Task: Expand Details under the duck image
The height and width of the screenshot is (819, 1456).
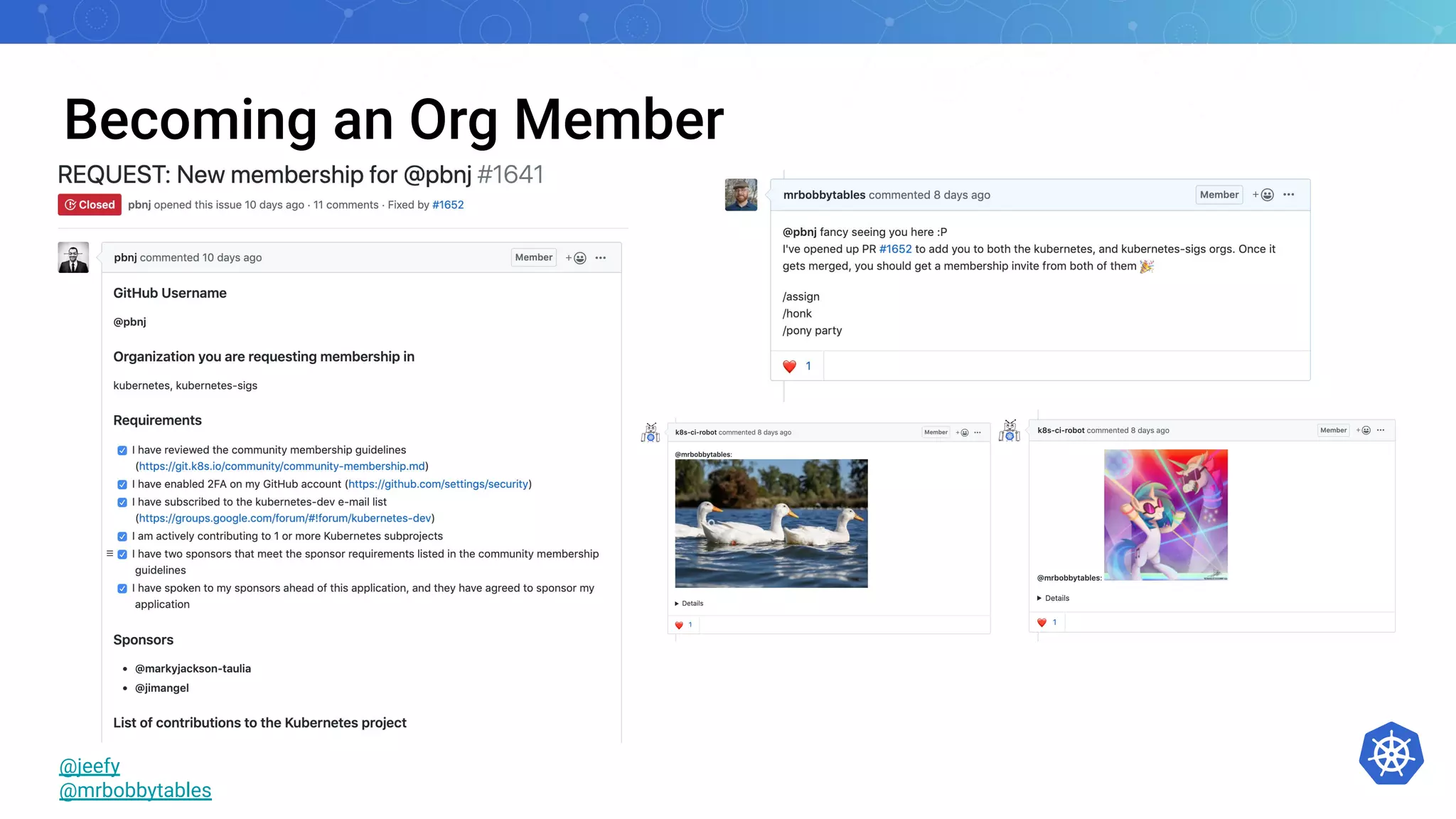Action: [689, 603]
